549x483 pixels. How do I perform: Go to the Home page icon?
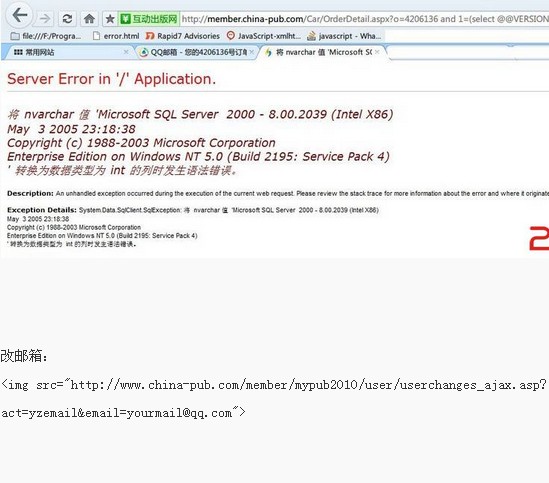(x=89, y=19)
